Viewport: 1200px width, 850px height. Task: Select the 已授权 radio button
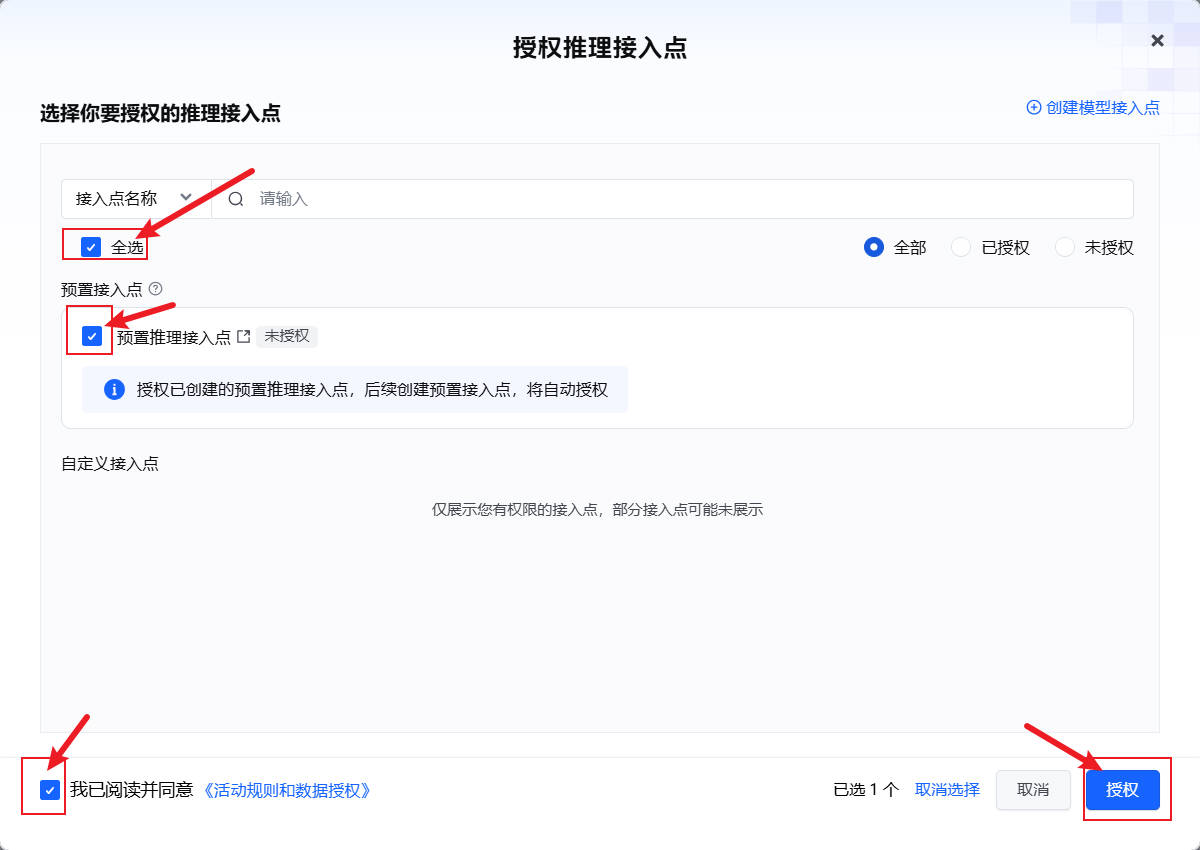(x=961, y=247)
